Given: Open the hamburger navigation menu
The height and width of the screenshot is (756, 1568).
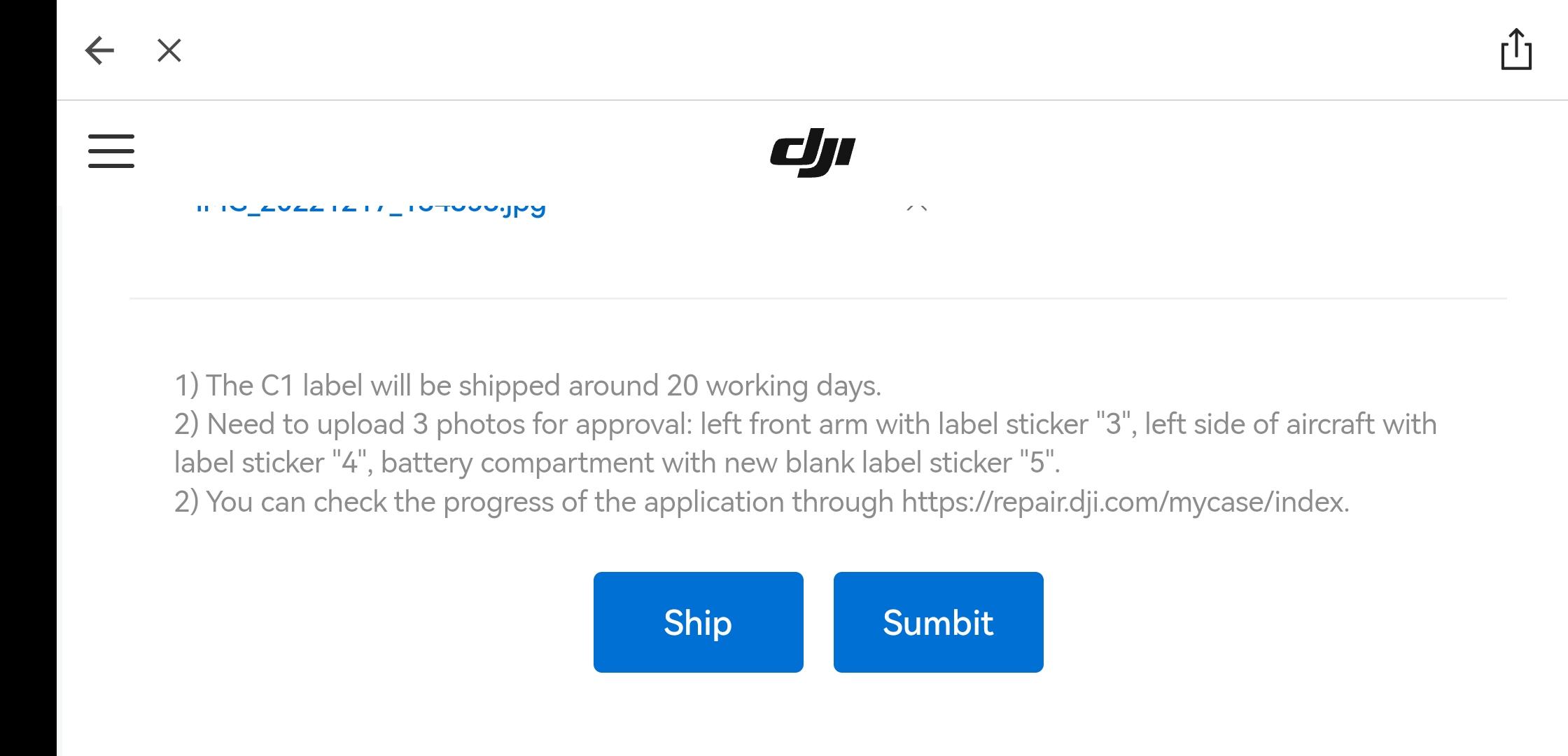Looking at the screenshot, I should (111, 151).
